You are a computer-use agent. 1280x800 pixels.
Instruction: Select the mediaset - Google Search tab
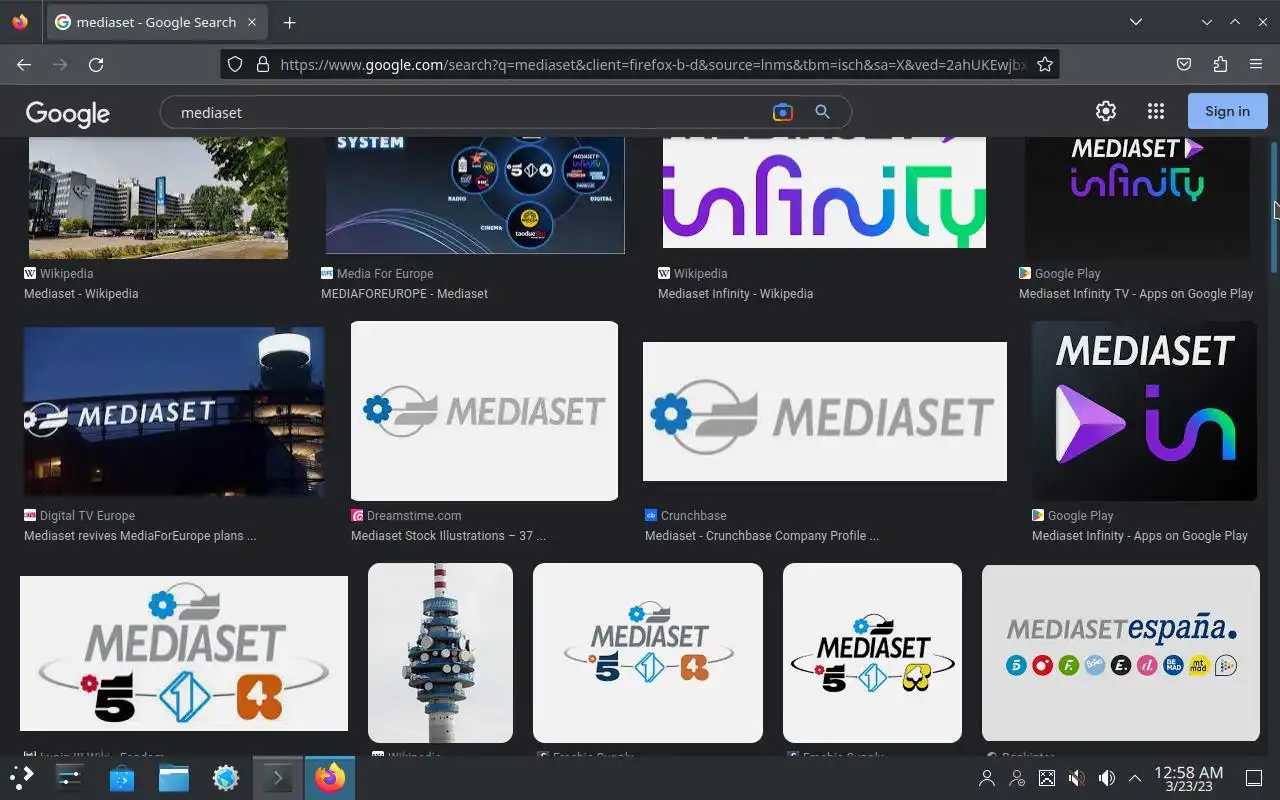[156, 22]
